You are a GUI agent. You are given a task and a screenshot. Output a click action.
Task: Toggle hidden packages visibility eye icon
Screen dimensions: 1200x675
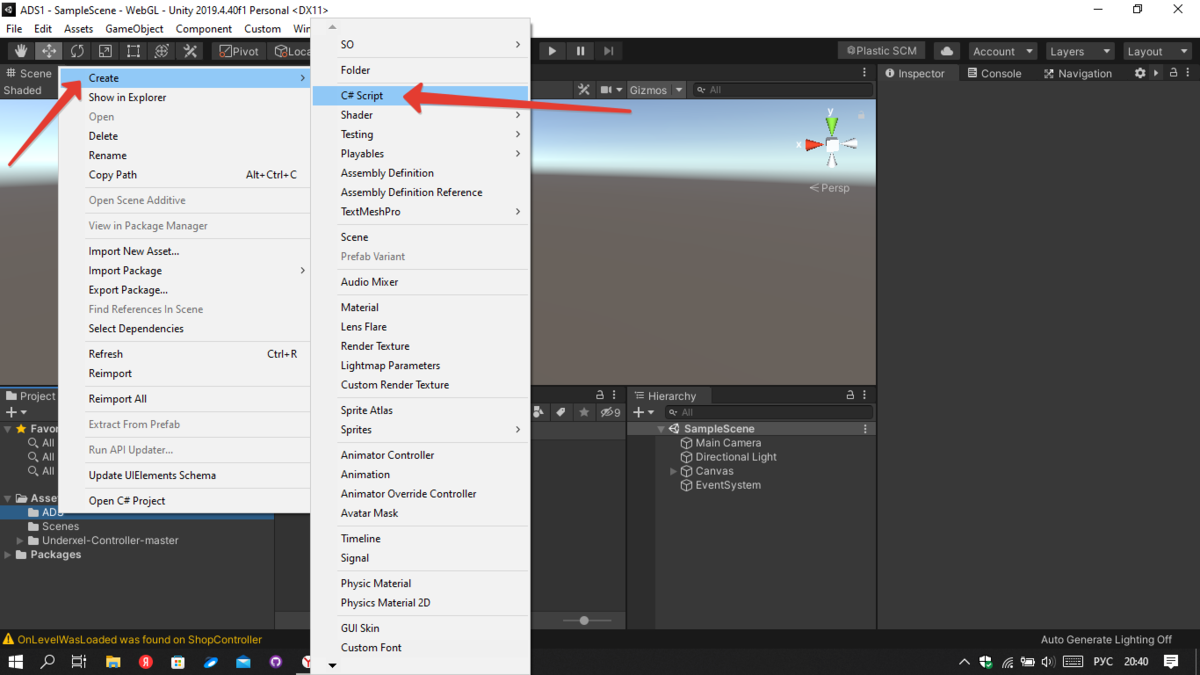pyautogui.click(x=609, y=412)
